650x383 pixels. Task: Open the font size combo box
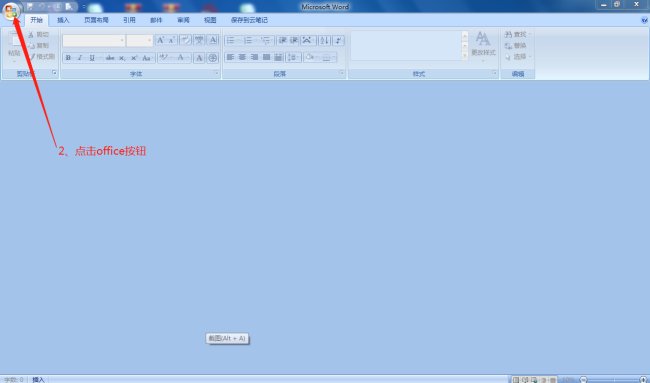[140, 40]
